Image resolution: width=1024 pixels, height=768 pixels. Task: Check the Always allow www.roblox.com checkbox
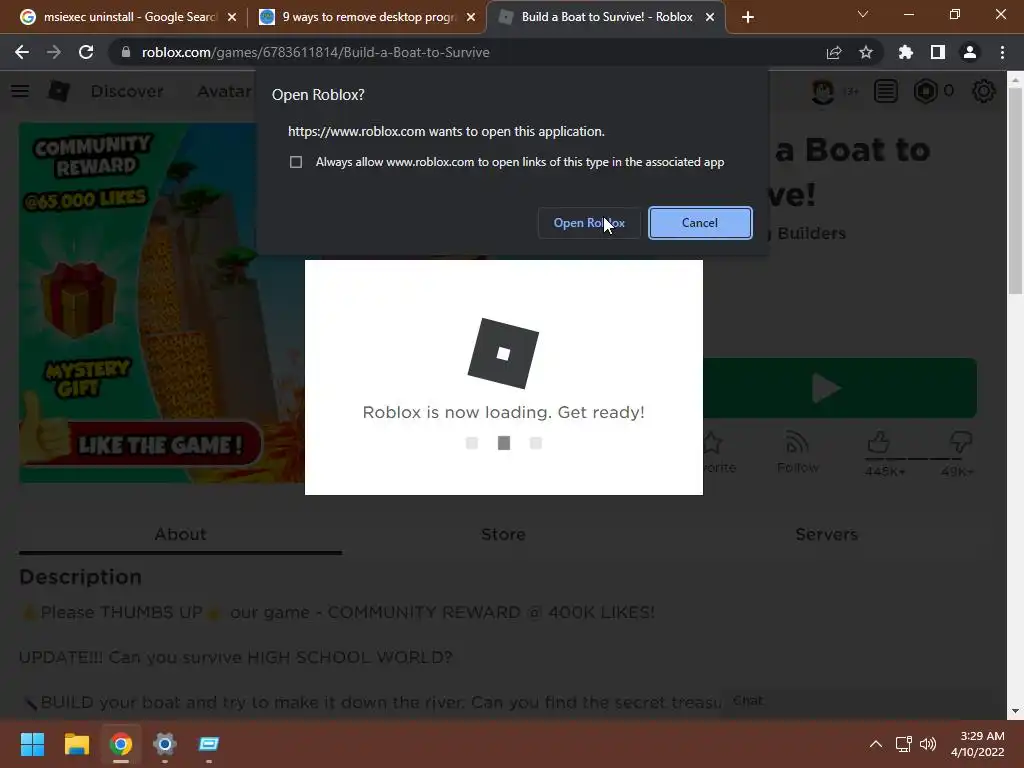pos(296,162)
